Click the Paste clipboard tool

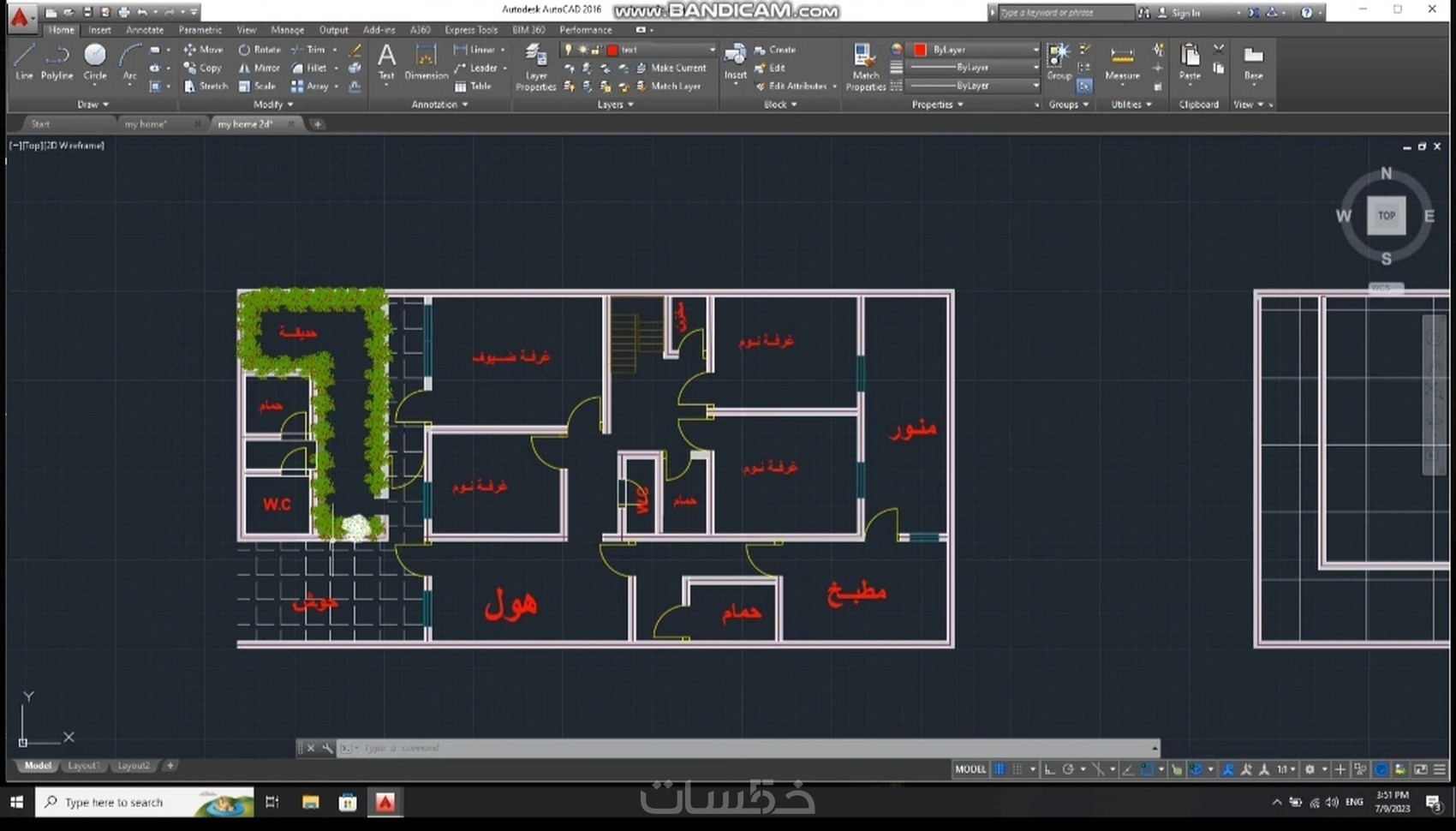click(x=1190, y=63)
